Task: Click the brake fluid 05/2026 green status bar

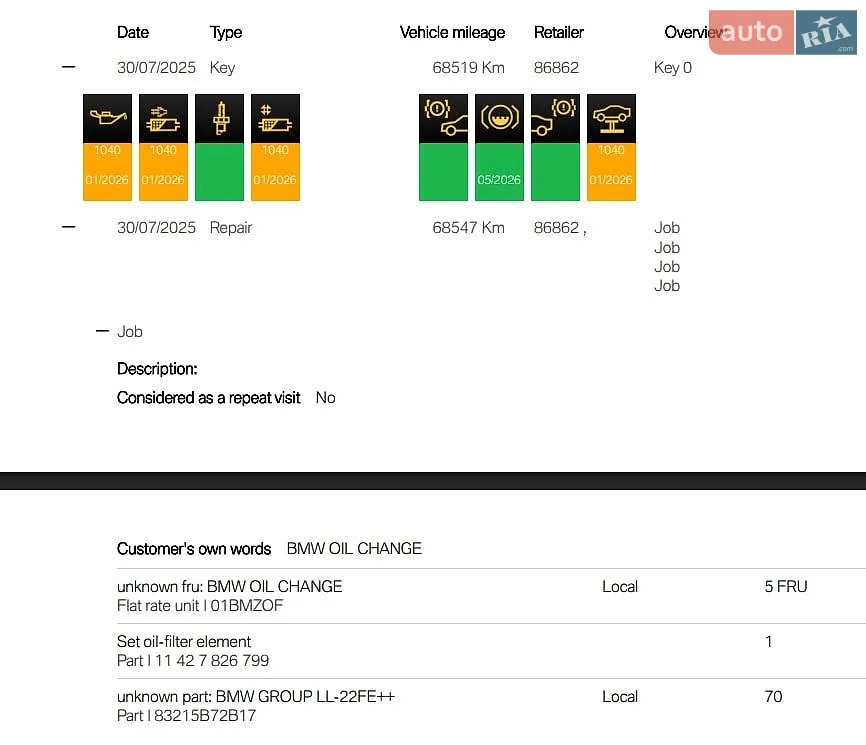Action: tap(499, 172)
